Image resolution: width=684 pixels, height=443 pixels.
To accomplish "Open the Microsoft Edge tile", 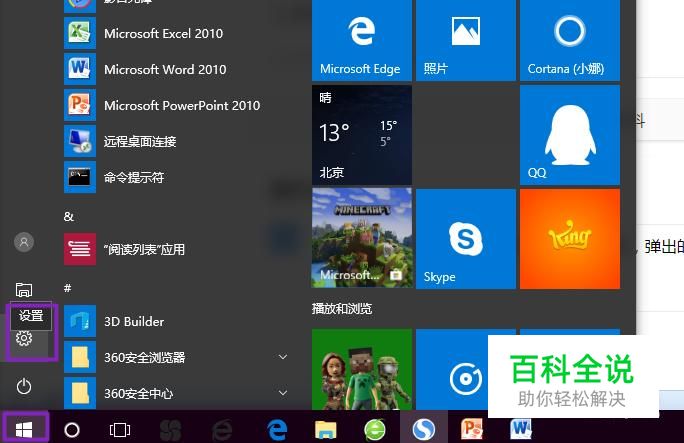I will [x=362, y=39].
